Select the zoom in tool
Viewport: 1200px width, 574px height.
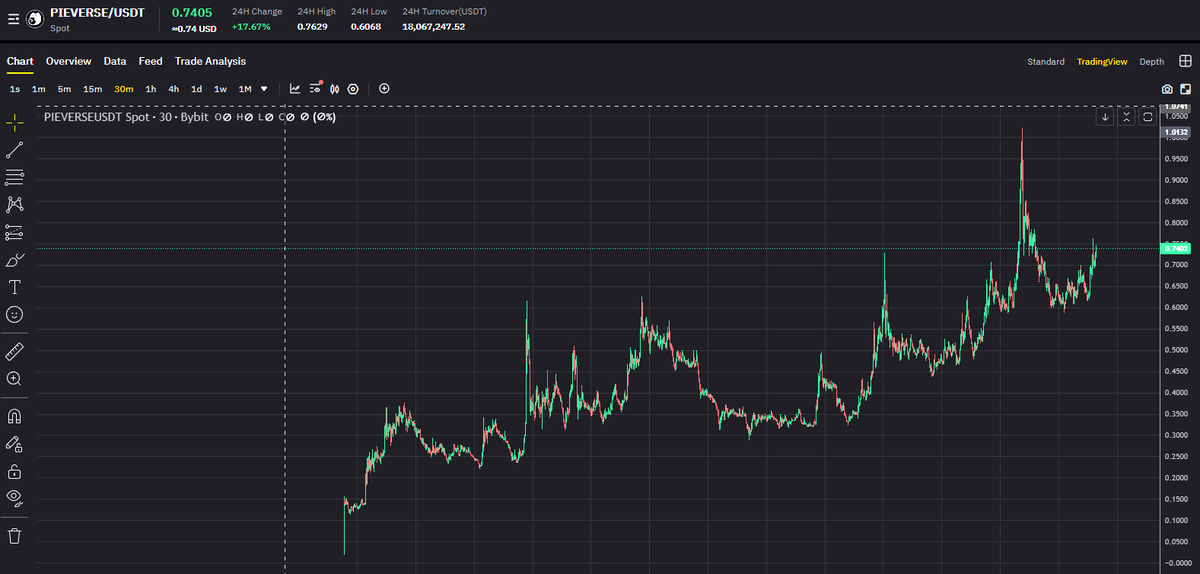pyautogui.click(x=14, y=379)
